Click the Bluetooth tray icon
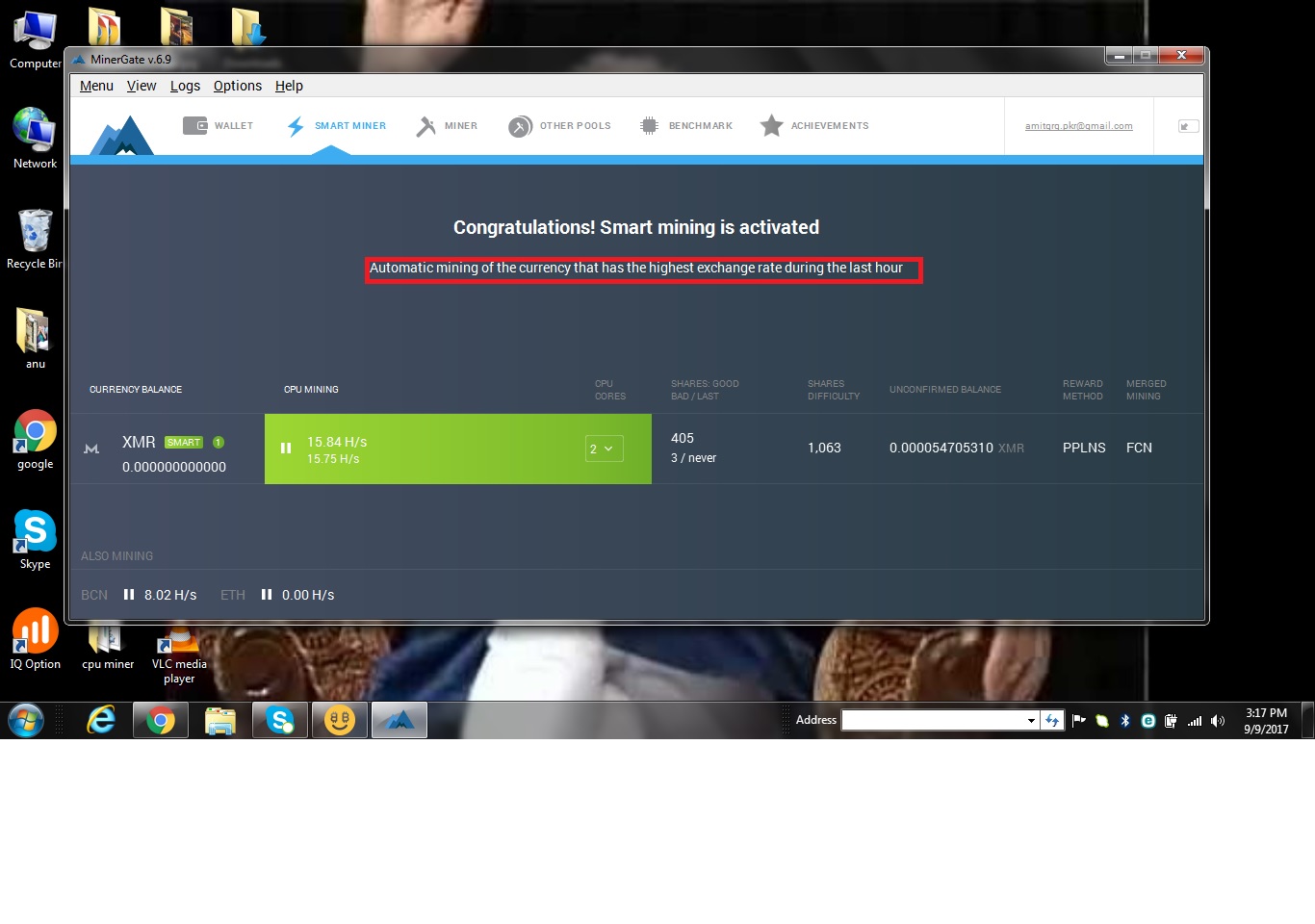This screenshot has height=924, width=1315. pos(1125,720)
